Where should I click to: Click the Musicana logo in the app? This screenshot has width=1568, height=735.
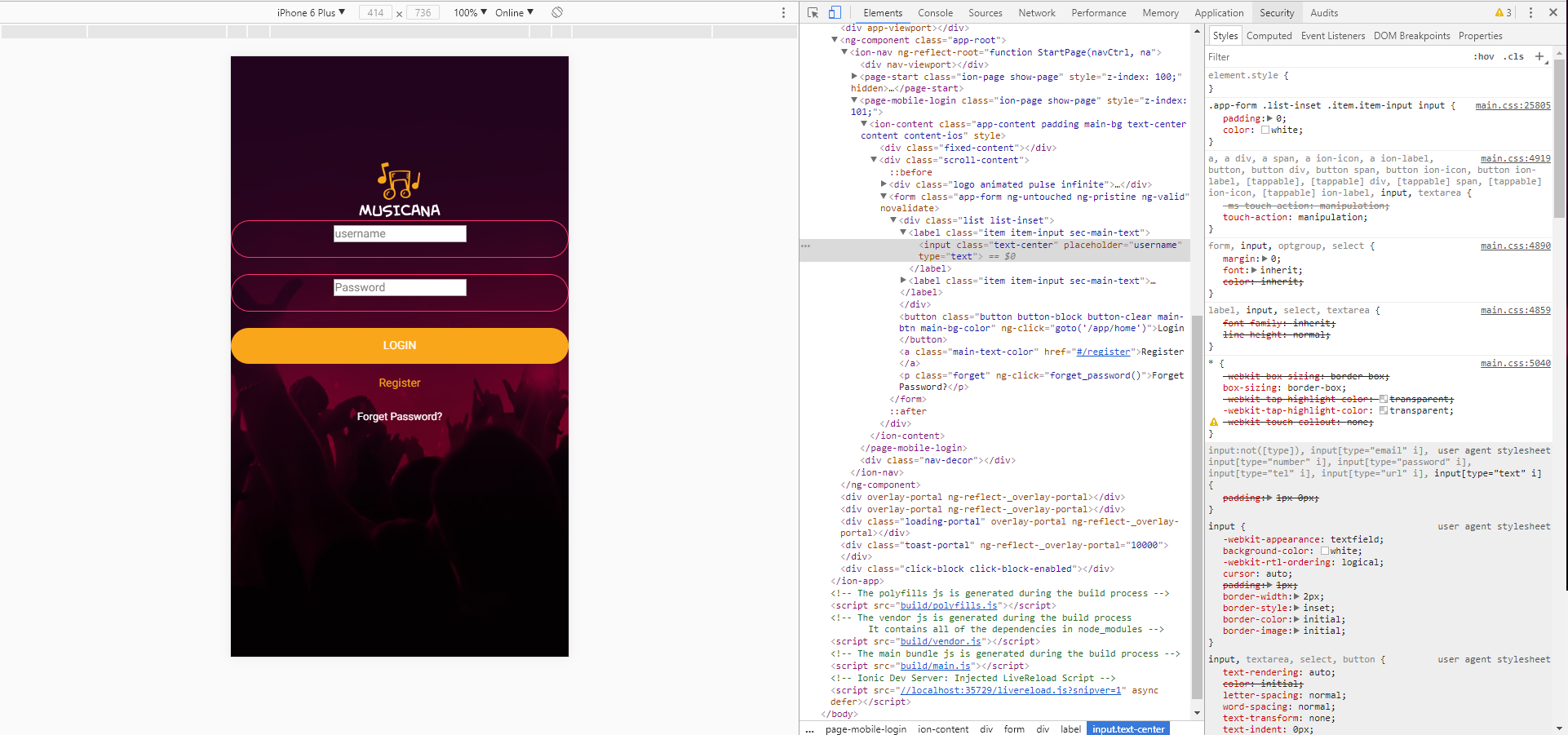point(400,189)
